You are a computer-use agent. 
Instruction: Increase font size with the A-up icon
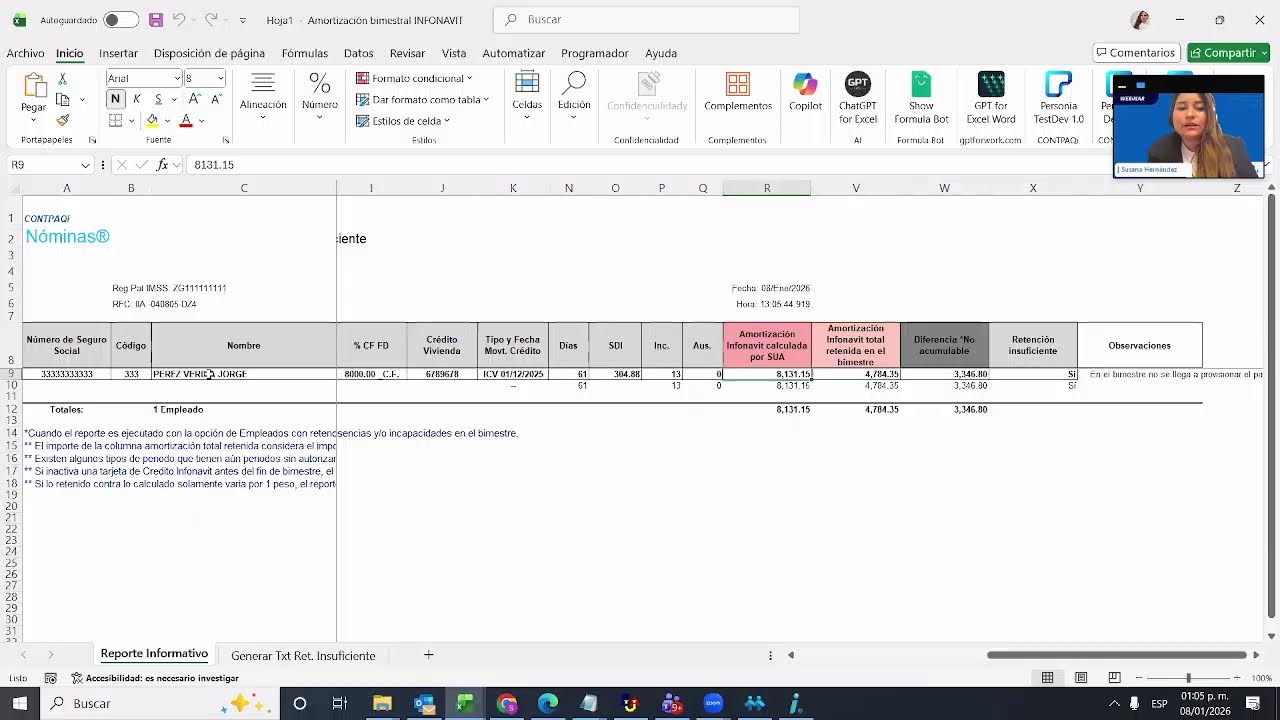coord(194,99)
